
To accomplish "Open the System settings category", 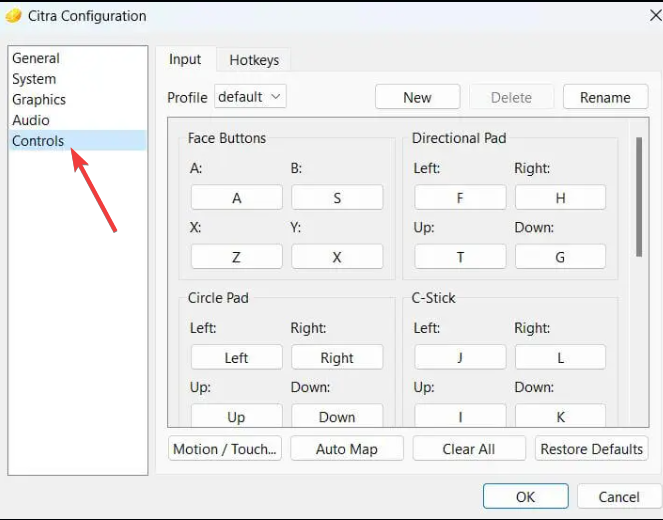I will tap(34, 79).
